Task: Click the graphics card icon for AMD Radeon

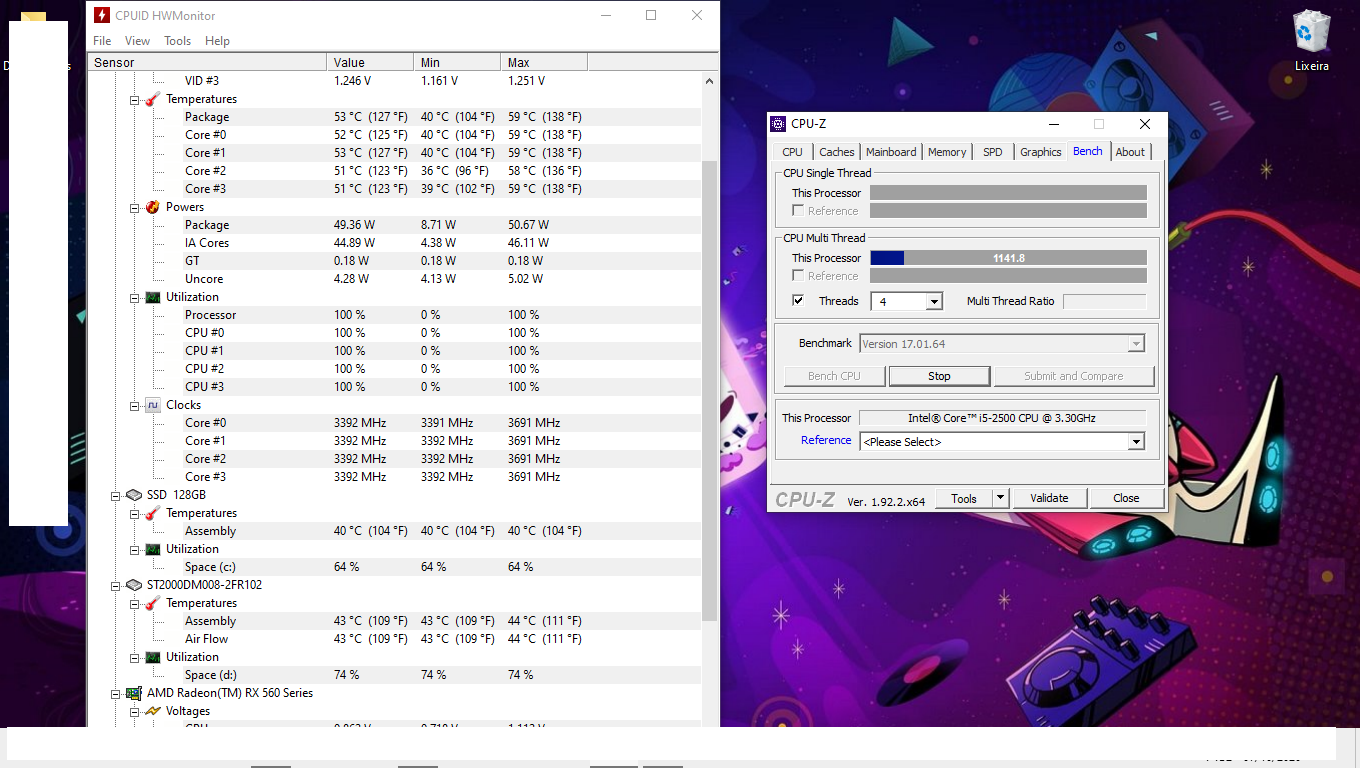Action: [134, 693]
